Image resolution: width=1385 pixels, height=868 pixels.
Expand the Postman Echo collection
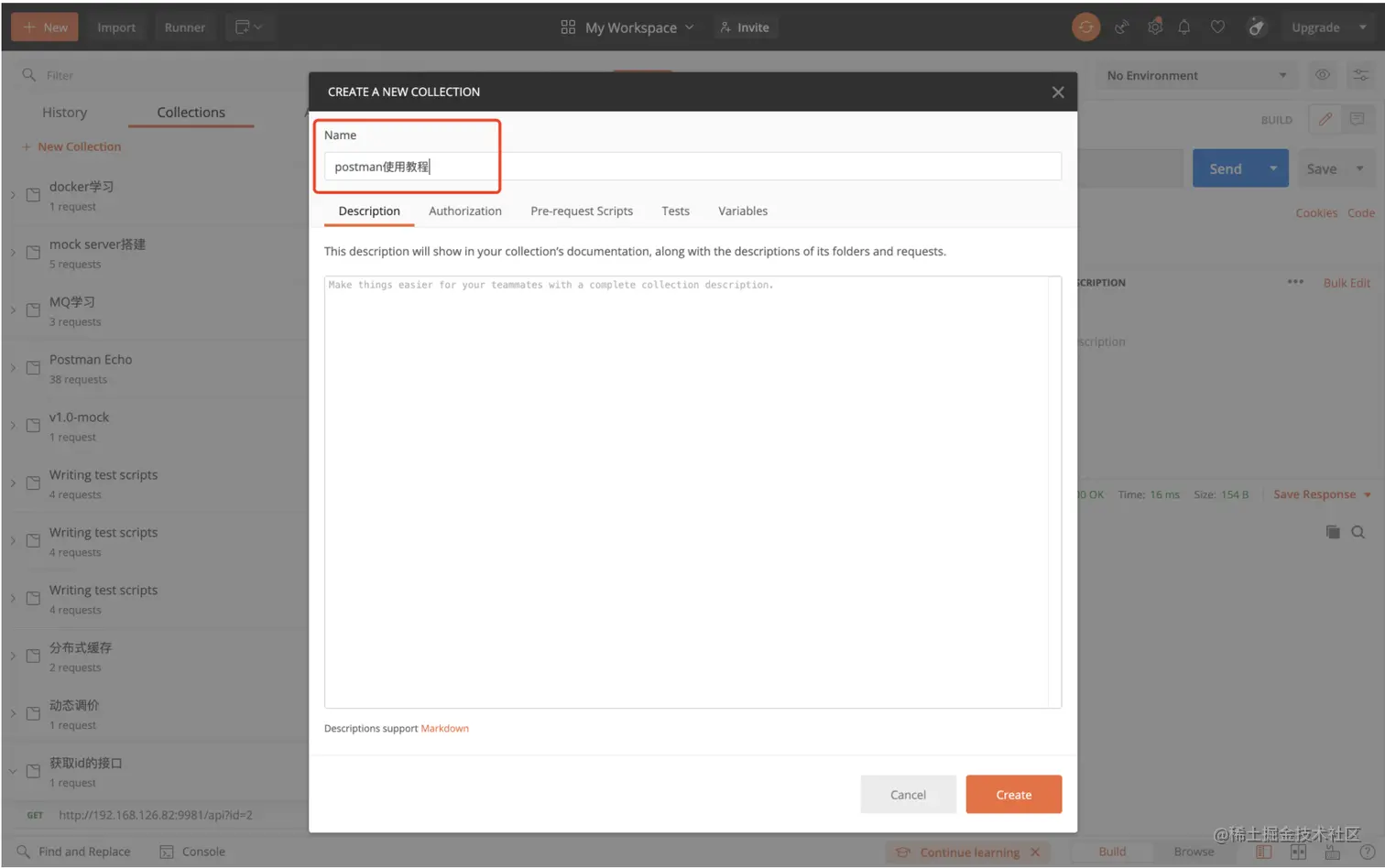tap(13, 368)
